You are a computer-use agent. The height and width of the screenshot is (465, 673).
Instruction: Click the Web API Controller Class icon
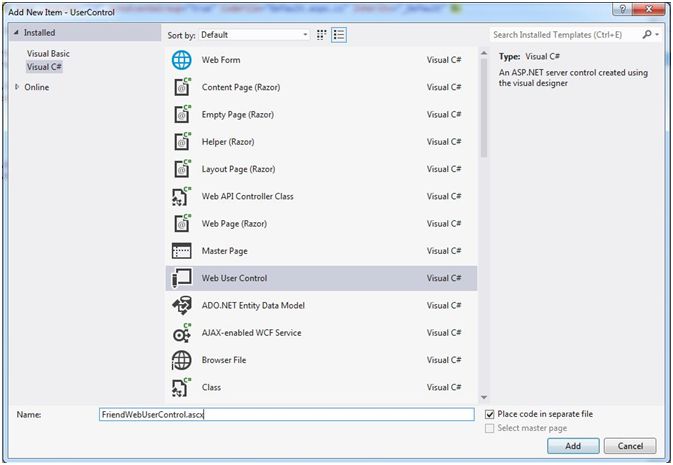click(181, 196)
